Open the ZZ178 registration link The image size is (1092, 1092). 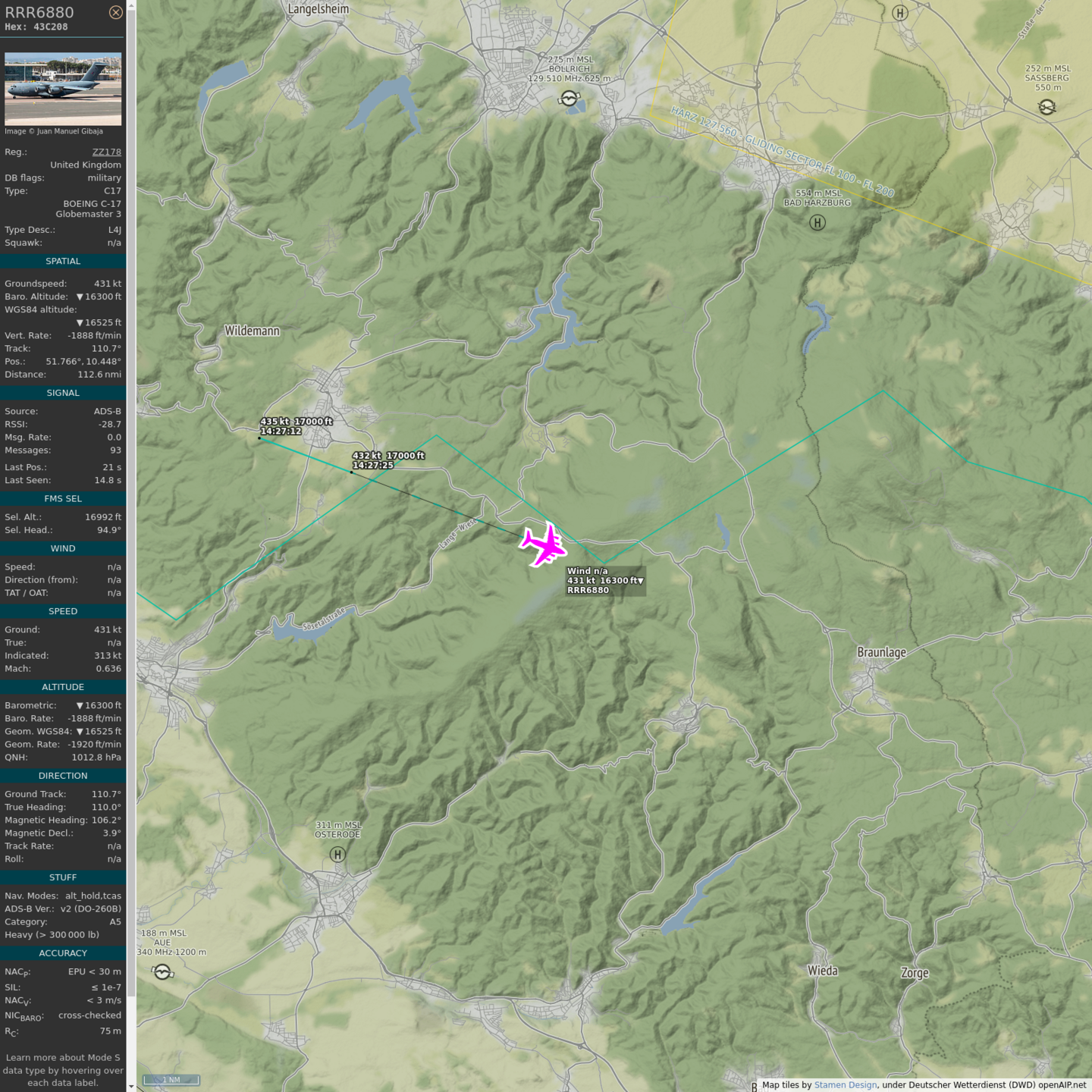pyautogui.click(x=106, y=152)
